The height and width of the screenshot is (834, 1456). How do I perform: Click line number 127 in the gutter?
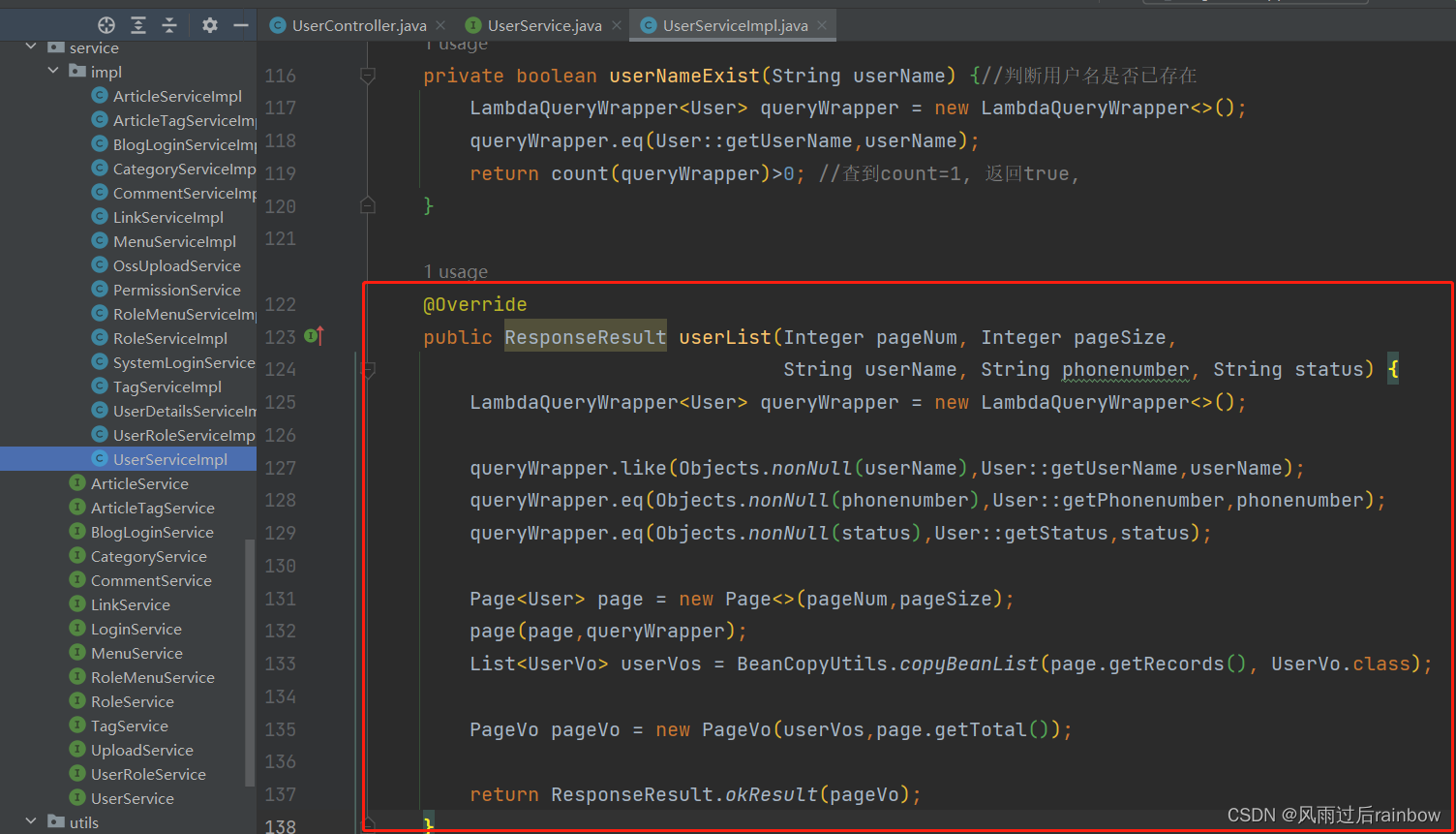281,468
